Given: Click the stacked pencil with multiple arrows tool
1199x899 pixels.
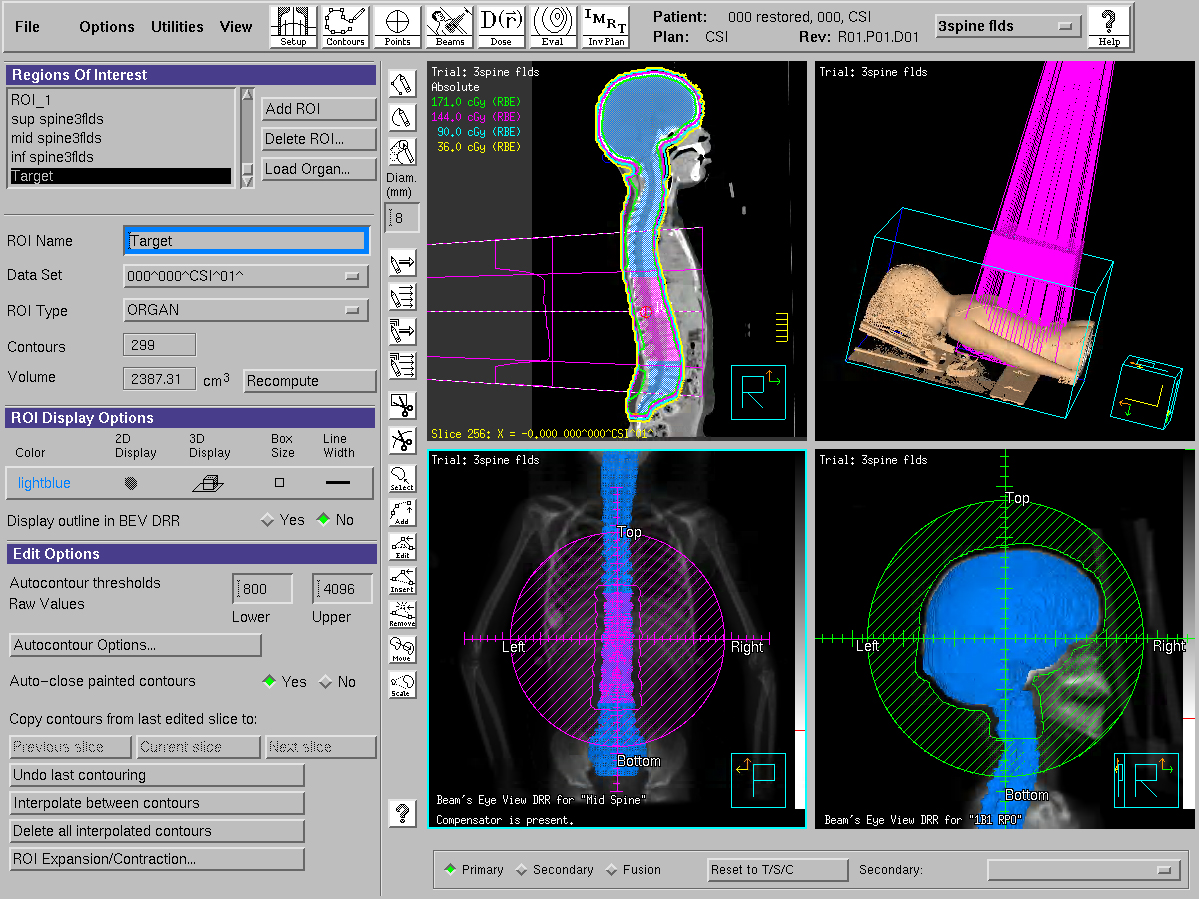Looking at the screenshot, I should coord(402,365).
